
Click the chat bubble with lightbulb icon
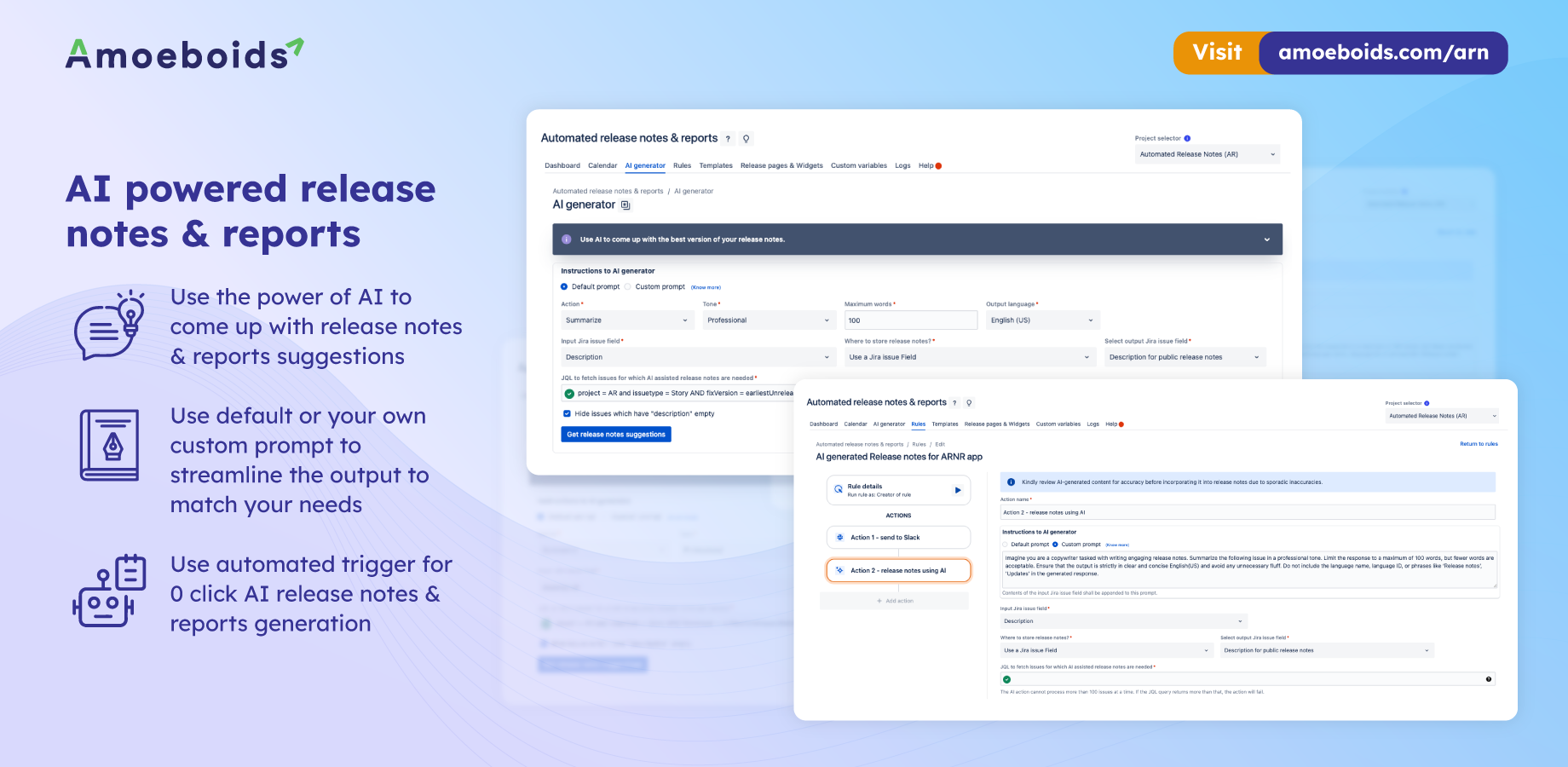pyautogui.click(x=109, y=326)
